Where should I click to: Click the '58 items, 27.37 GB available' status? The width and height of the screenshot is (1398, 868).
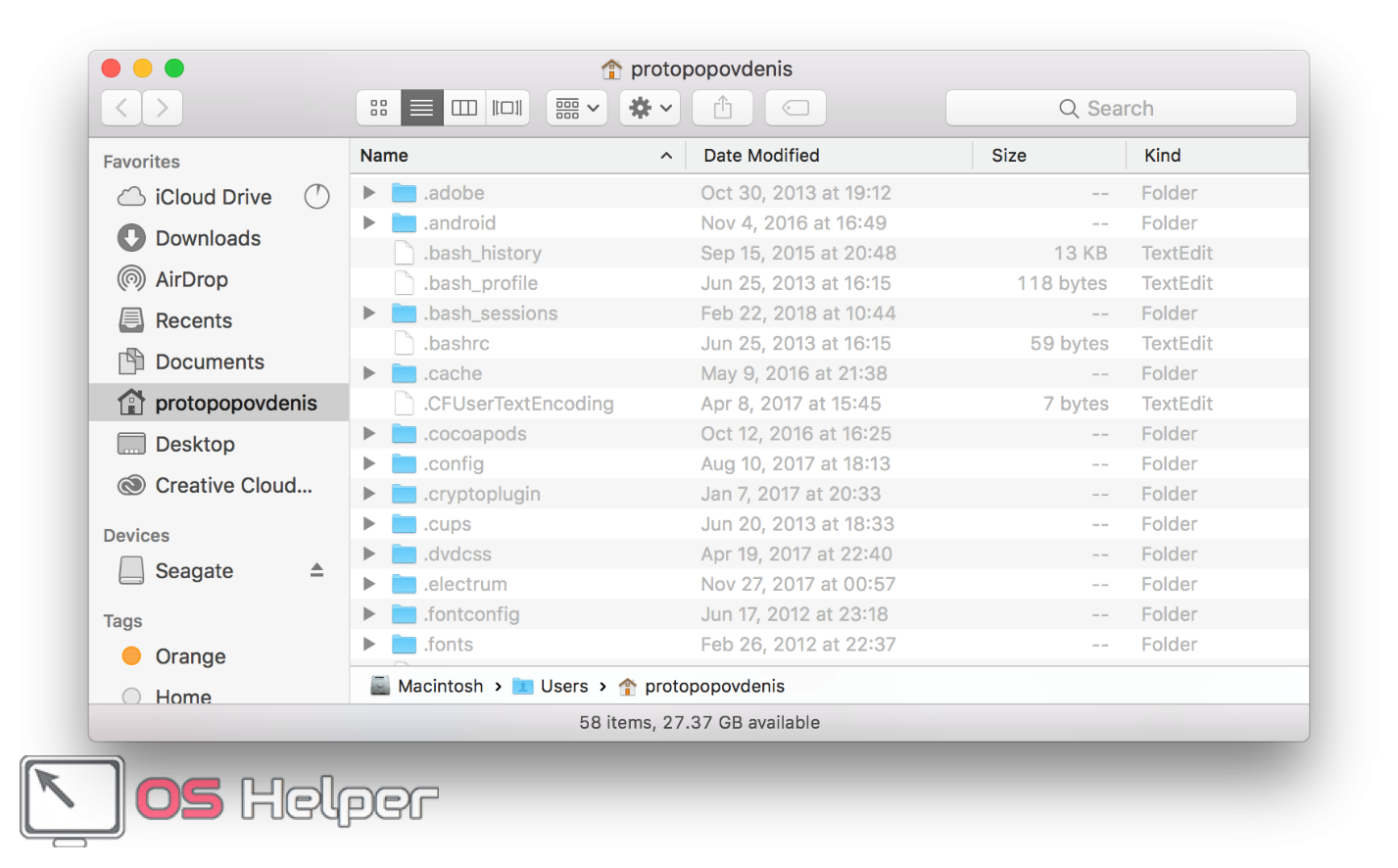(x=699, y=722)
